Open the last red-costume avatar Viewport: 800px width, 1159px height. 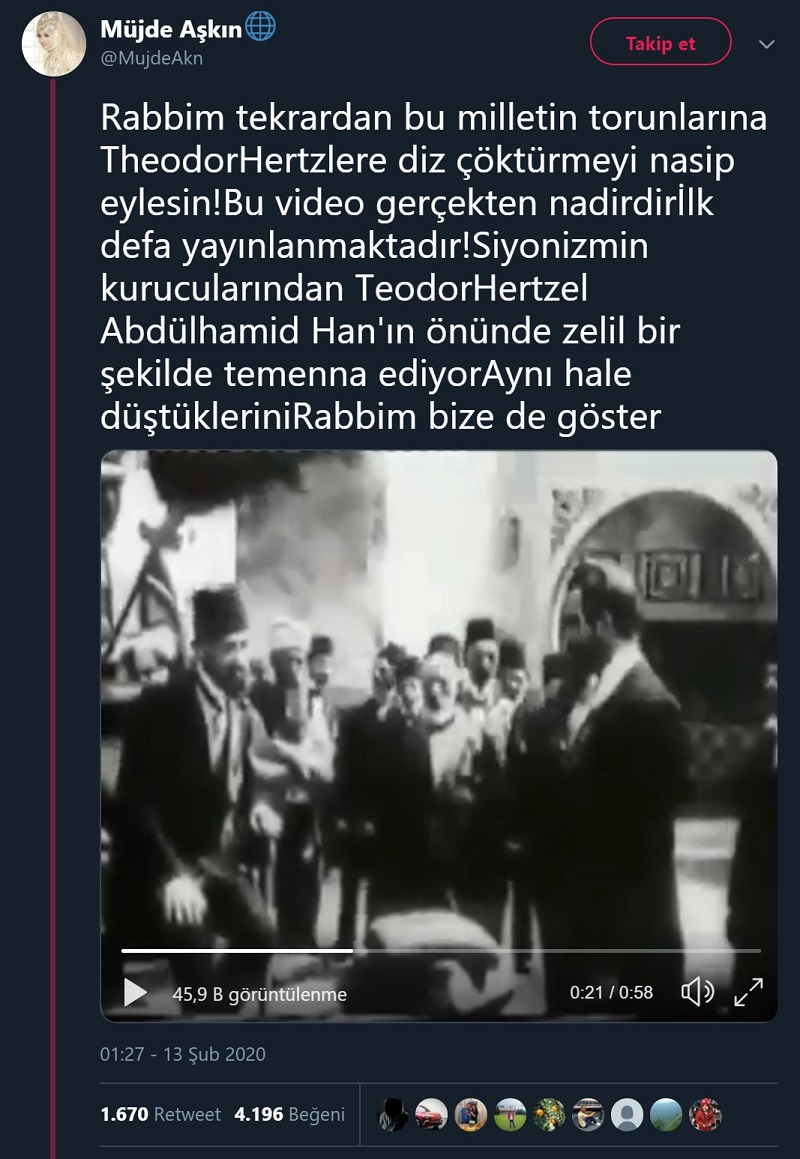tap(705, 1115)
